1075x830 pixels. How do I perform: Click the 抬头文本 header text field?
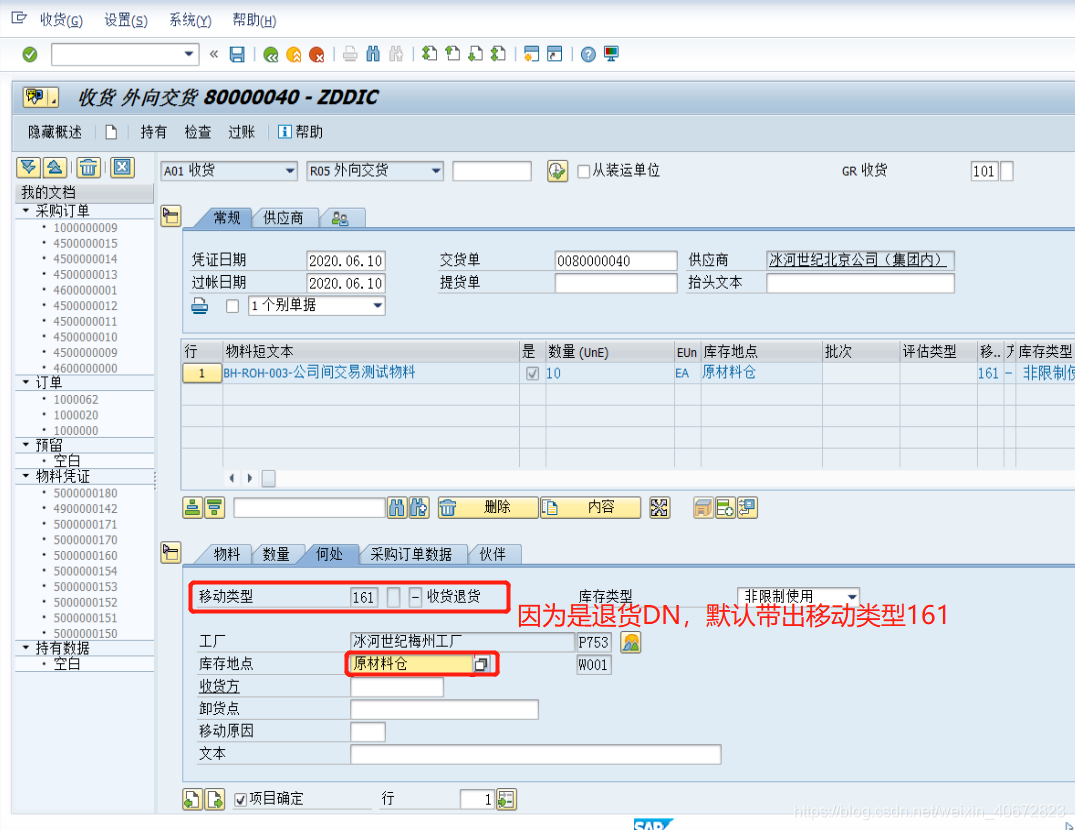click(x=860, y=283)
